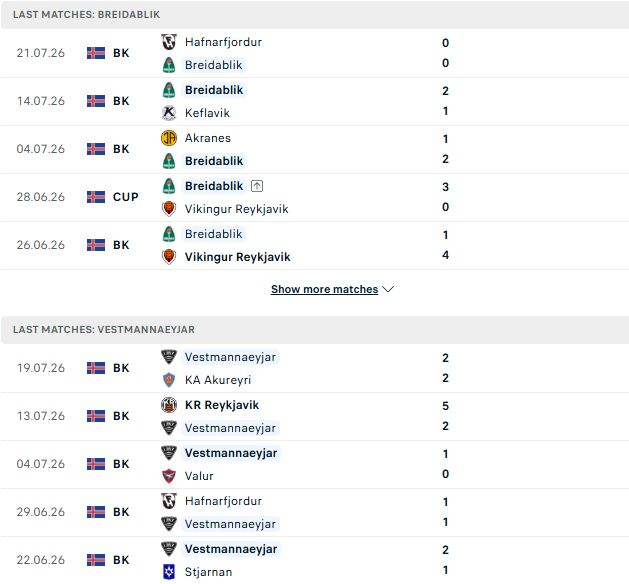Click the Keflavik team logo
The height and width of the screenshot is (584, 629).
coord(169,113)
